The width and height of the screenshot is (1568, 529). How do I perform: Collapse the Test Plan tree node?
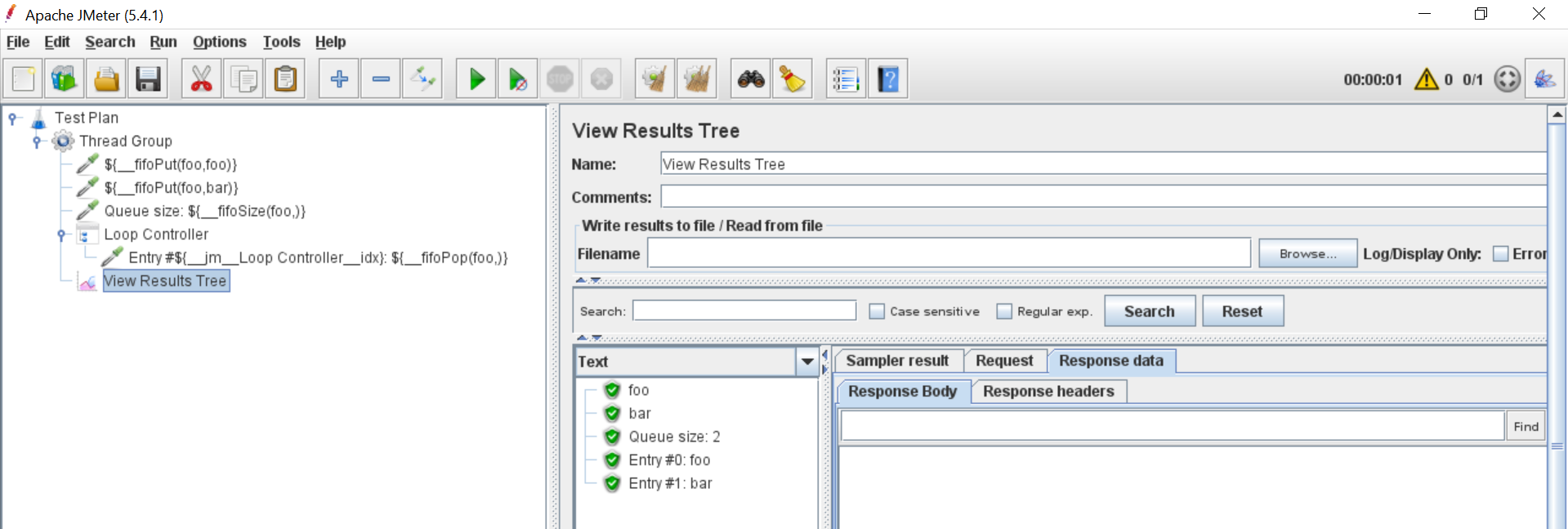click(x=12, y=119)
